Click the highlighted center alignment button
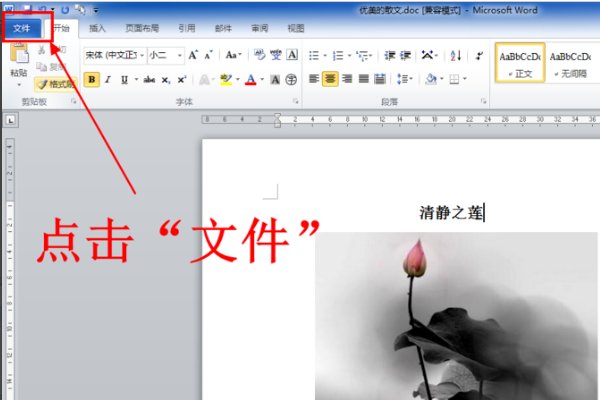The image size is (600, 400). click(x=330, y=79)
